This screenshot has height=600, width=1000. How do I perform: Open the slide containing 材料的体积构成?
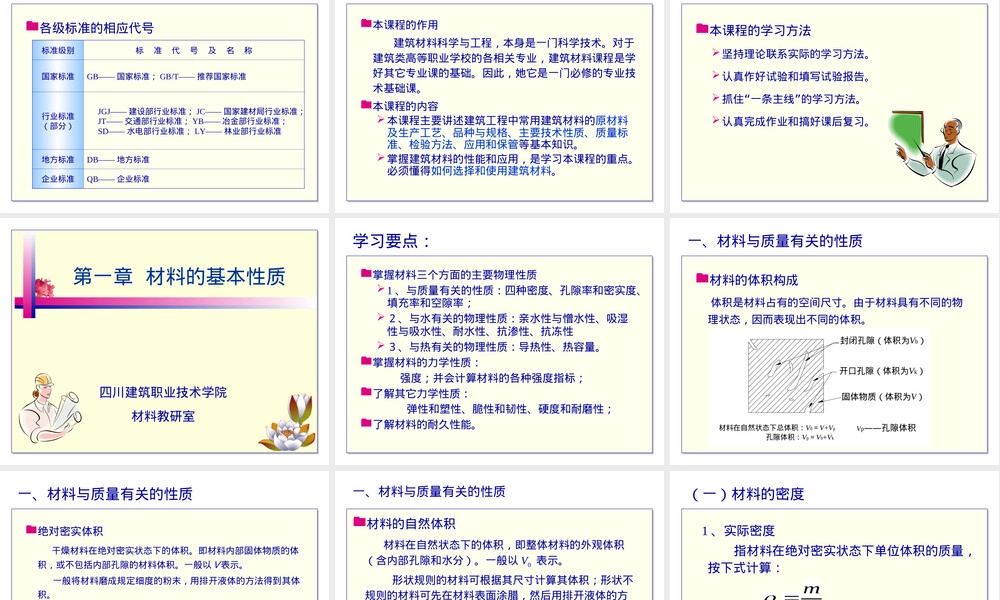coord(834,341)
